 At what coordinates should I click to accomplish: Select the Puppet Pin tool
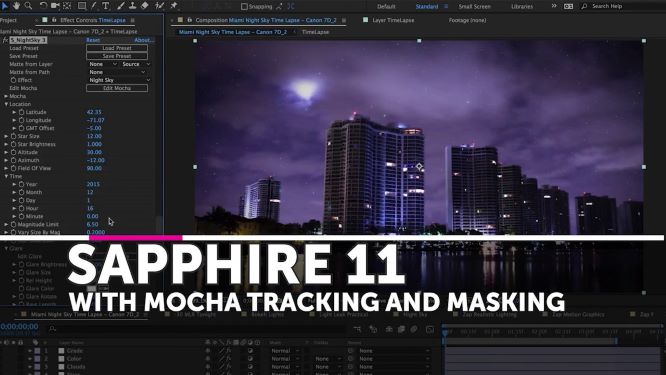[174, 6]
